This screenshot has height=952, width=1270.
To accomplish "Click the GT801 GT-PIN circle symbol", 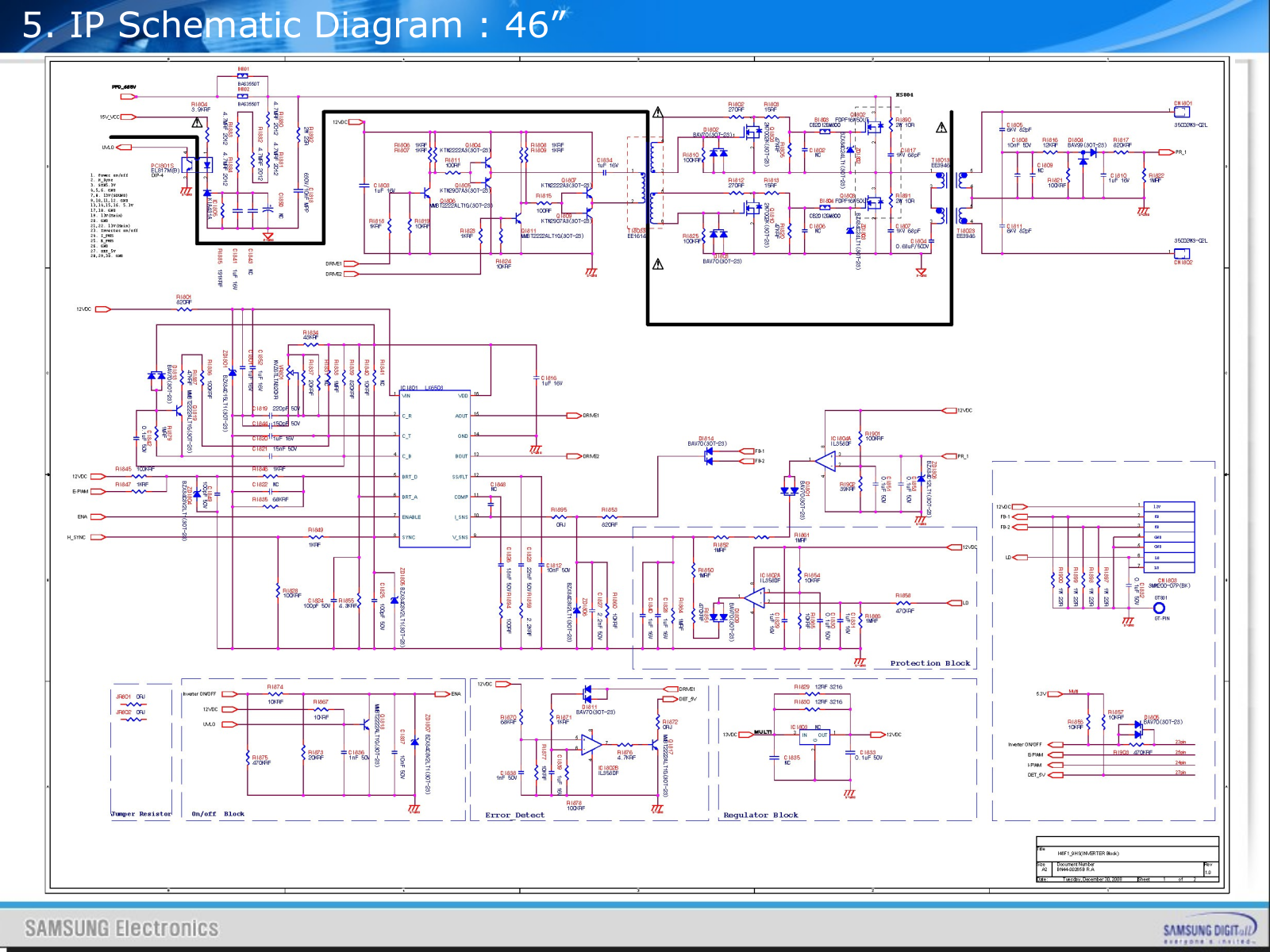I will coord(1160,608).
